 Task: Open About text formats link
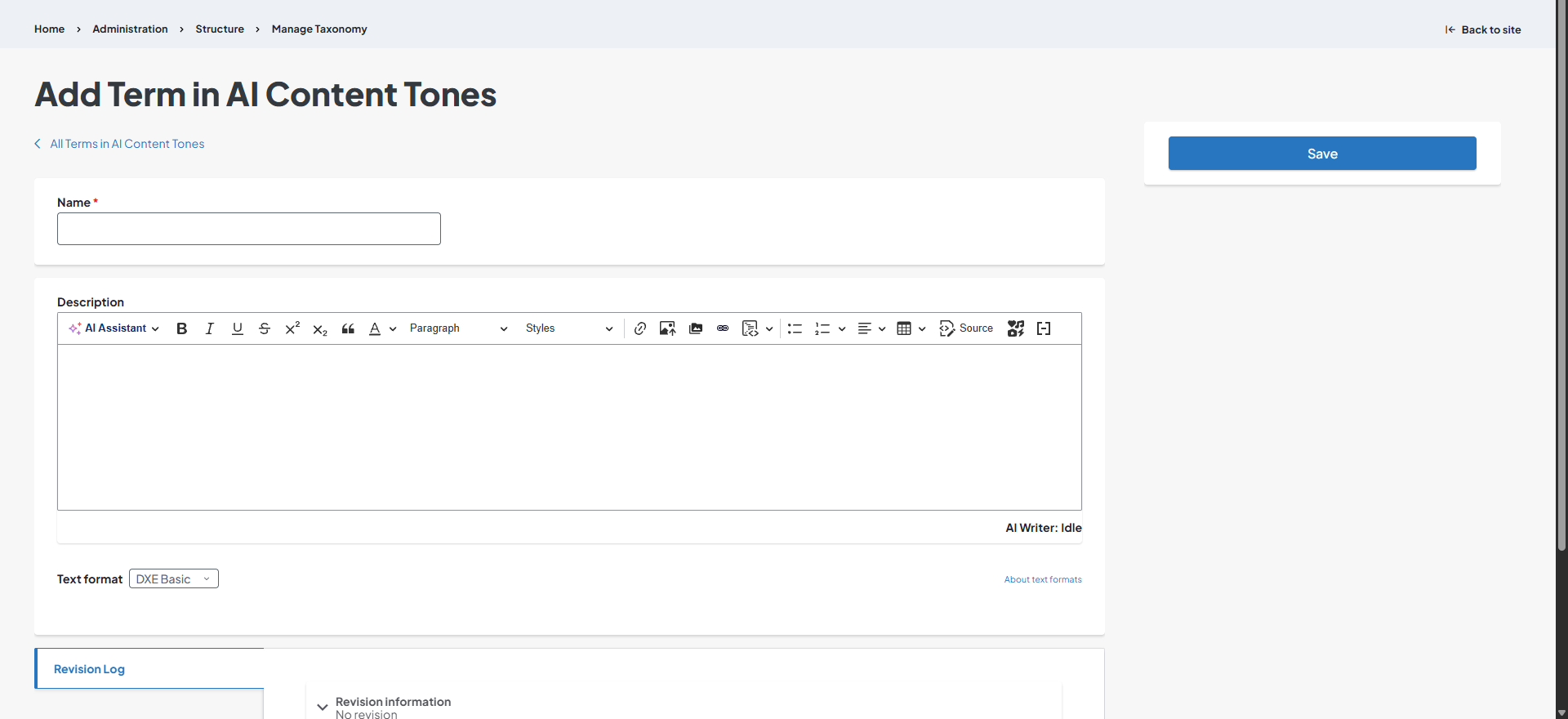click(x=1043, y=579)
